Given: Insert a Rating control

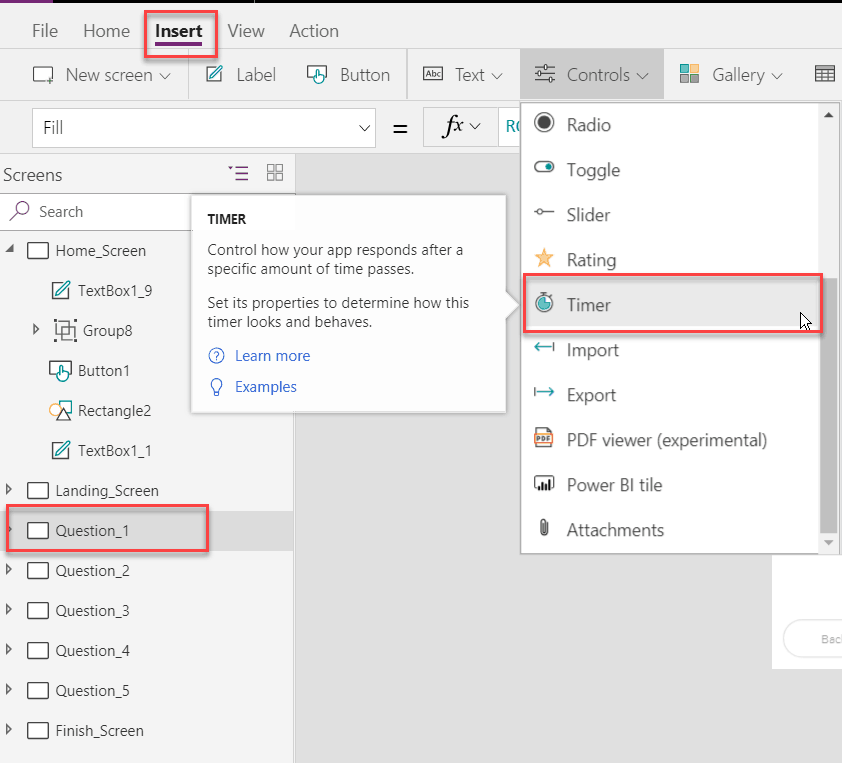Looking at the screenshot, I should click(670, 260).
